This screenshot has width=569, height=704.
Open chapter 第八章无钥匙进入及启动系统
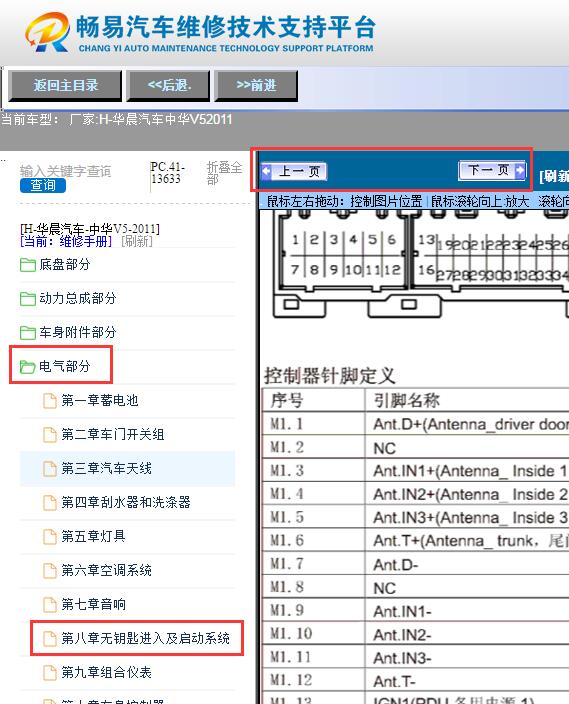coord(146,638)
